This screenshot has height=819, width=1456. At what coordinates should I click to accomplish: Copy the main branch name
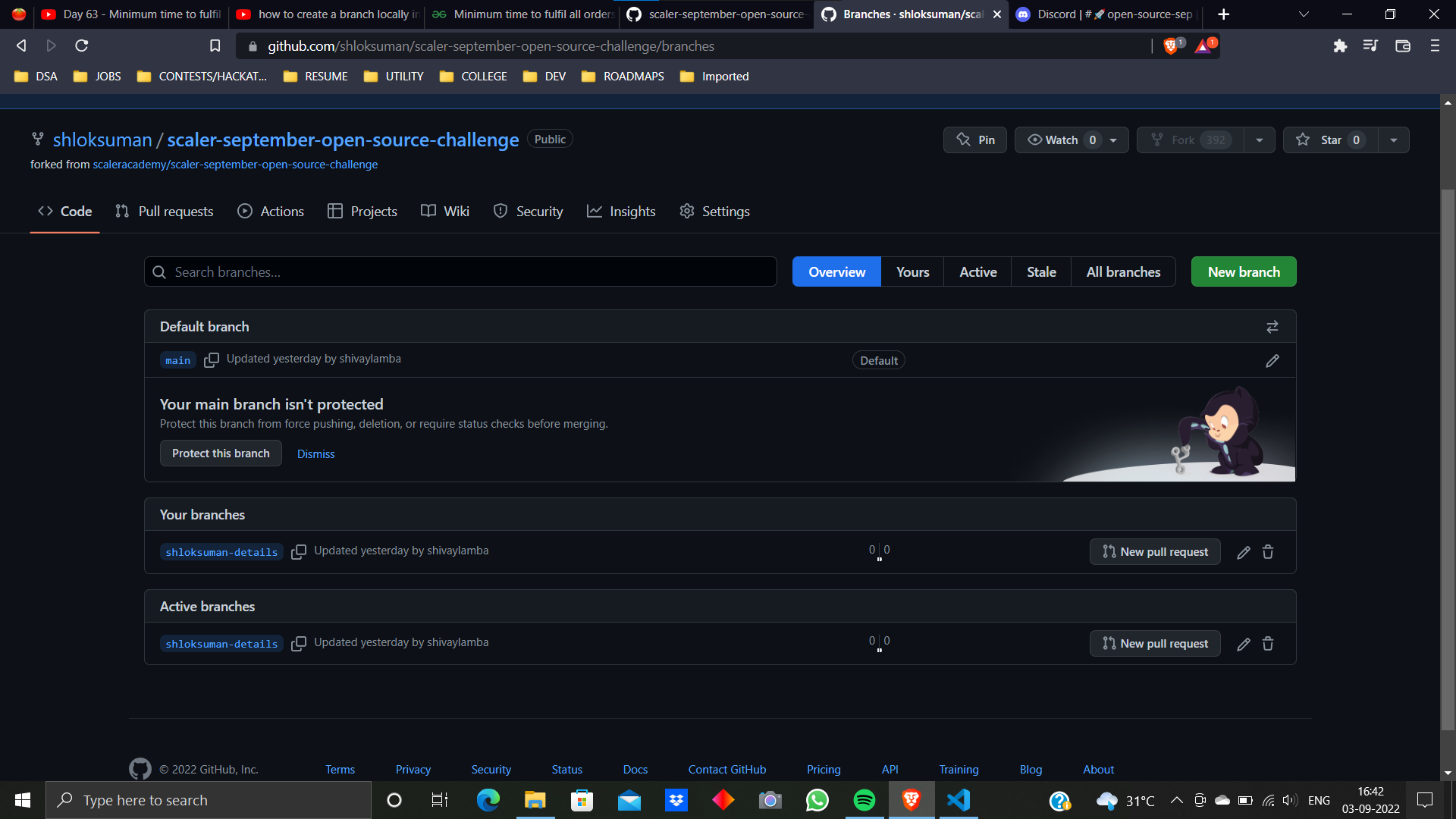[212, 360]
